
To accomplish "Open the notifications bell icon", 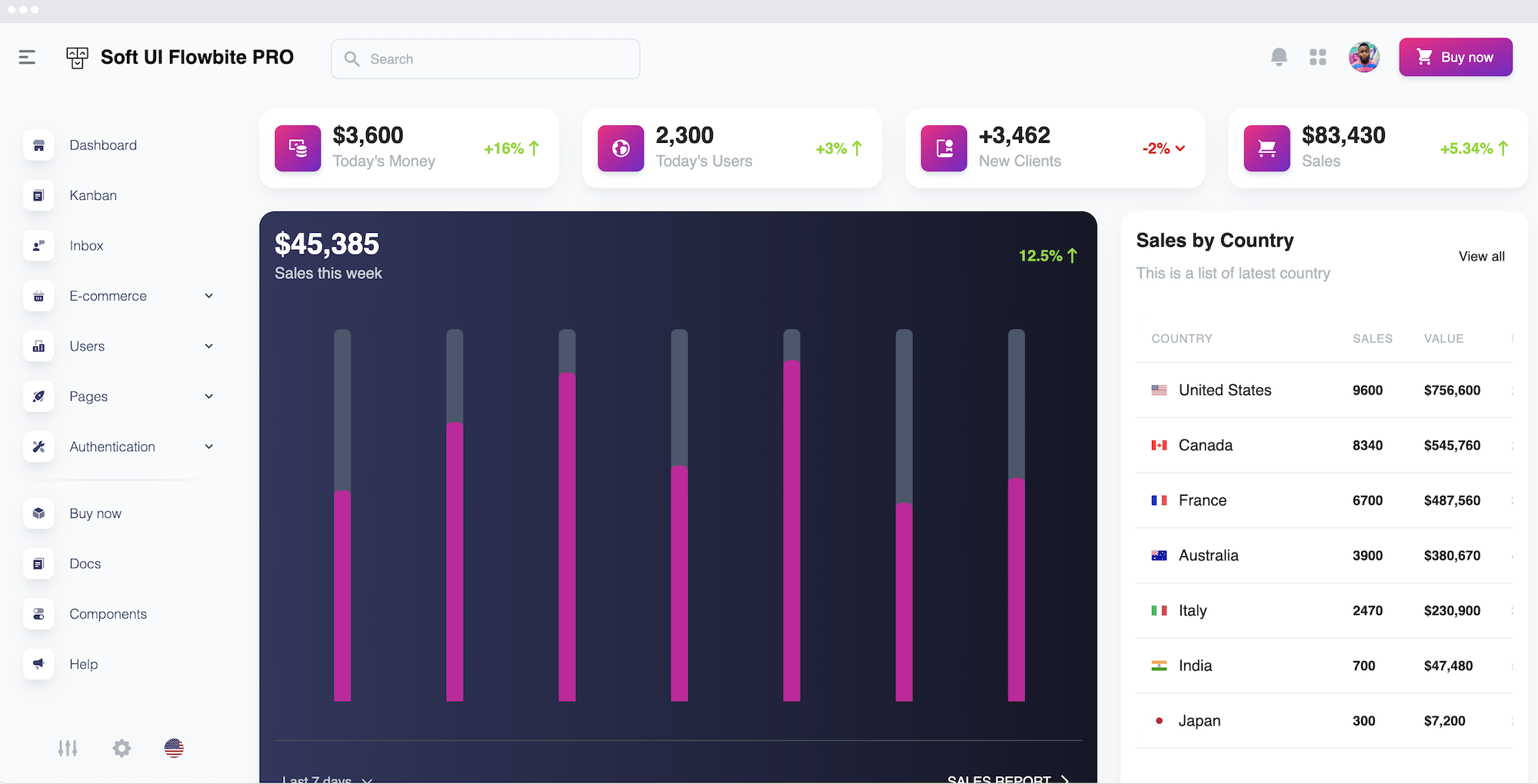I will point(1279,57).
